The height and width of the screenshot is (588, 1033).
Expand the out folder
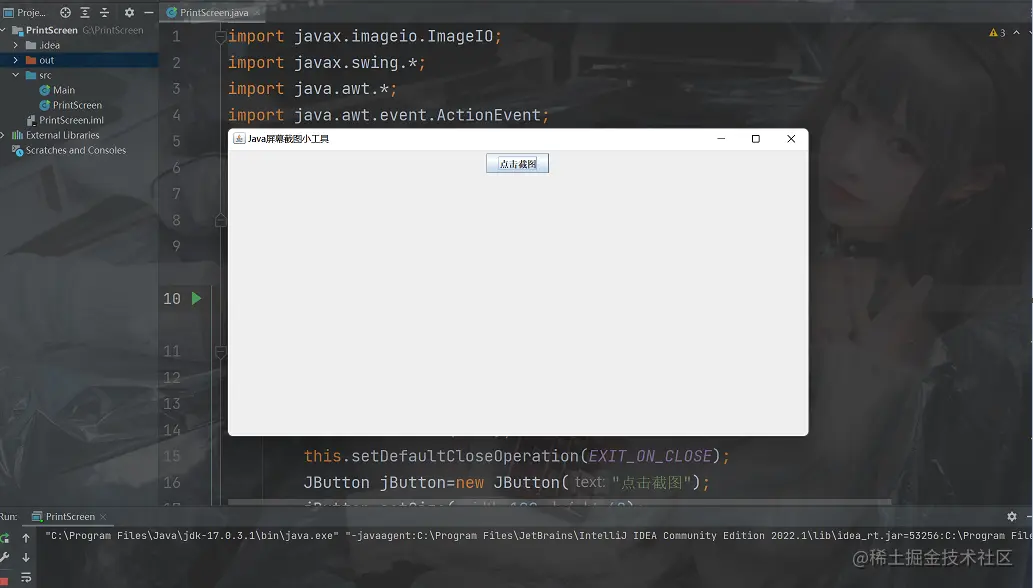[x=16, y=61]
